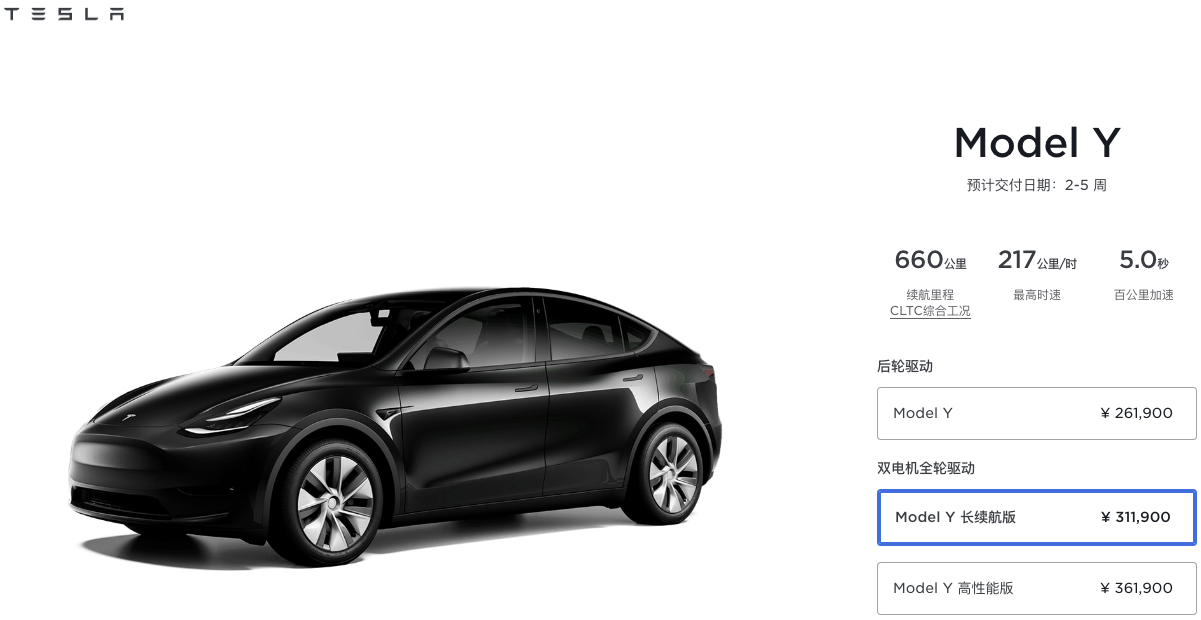The image size is (1201, 620).
Task: Select the rear-wheel drive Model Y option
Action: [x=1036, y=413]
